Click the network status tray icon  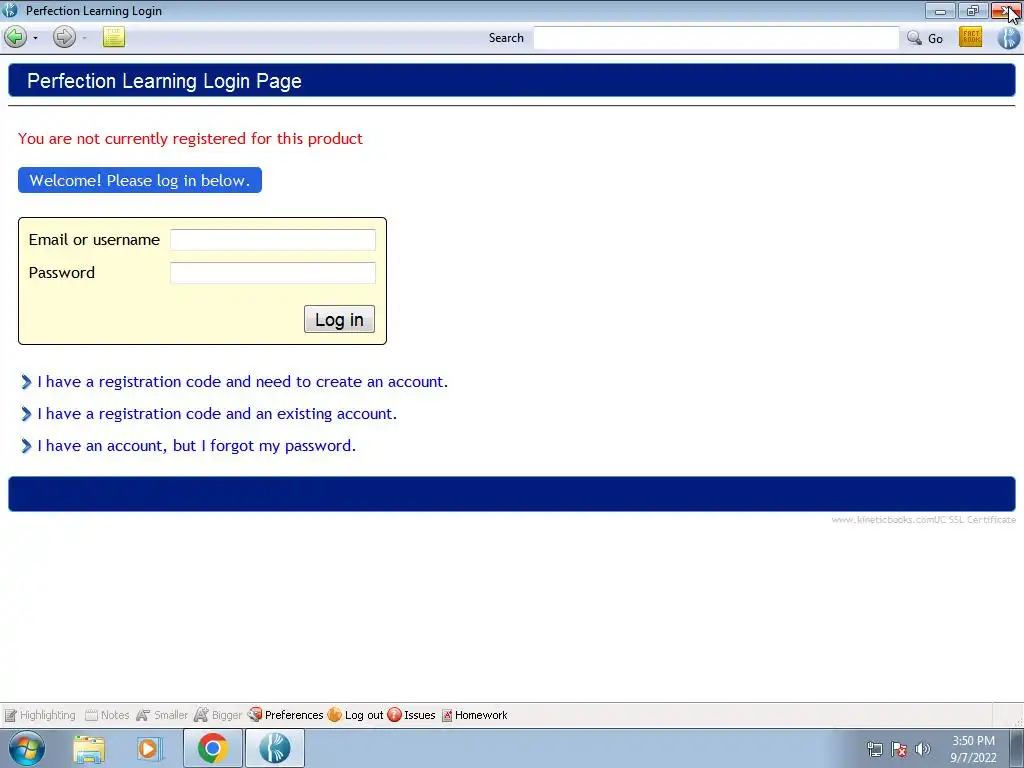[x=874, y=749]
